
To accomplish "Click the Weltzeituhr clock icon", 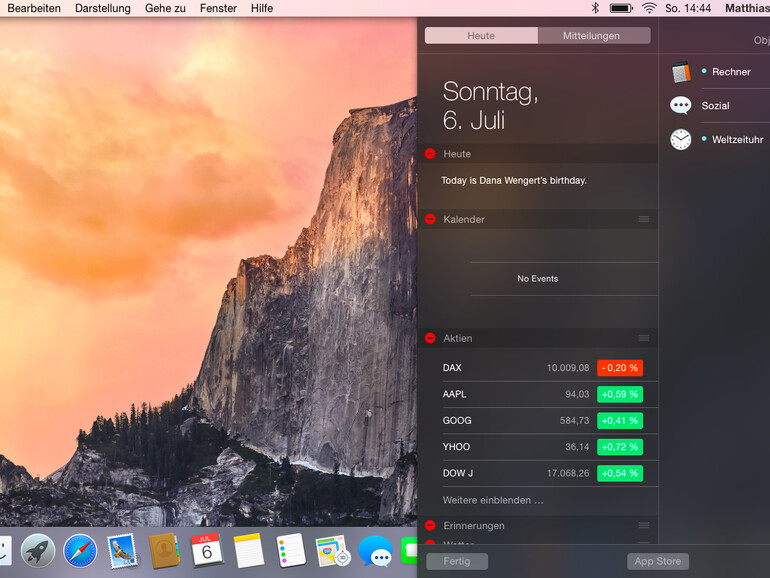I will click(681, 139).
